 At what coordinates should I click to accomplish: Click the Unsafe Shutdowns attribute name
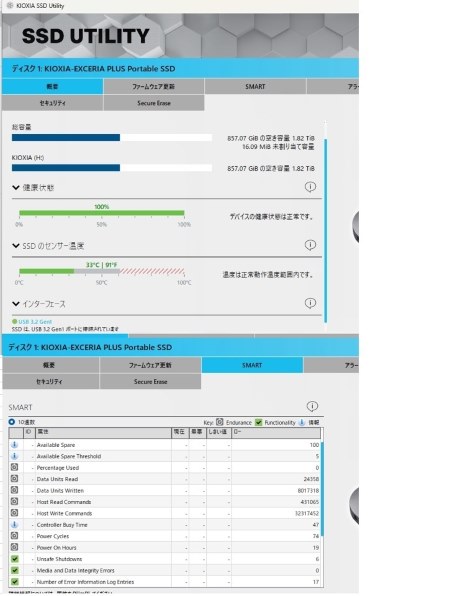tap(59, 559)
